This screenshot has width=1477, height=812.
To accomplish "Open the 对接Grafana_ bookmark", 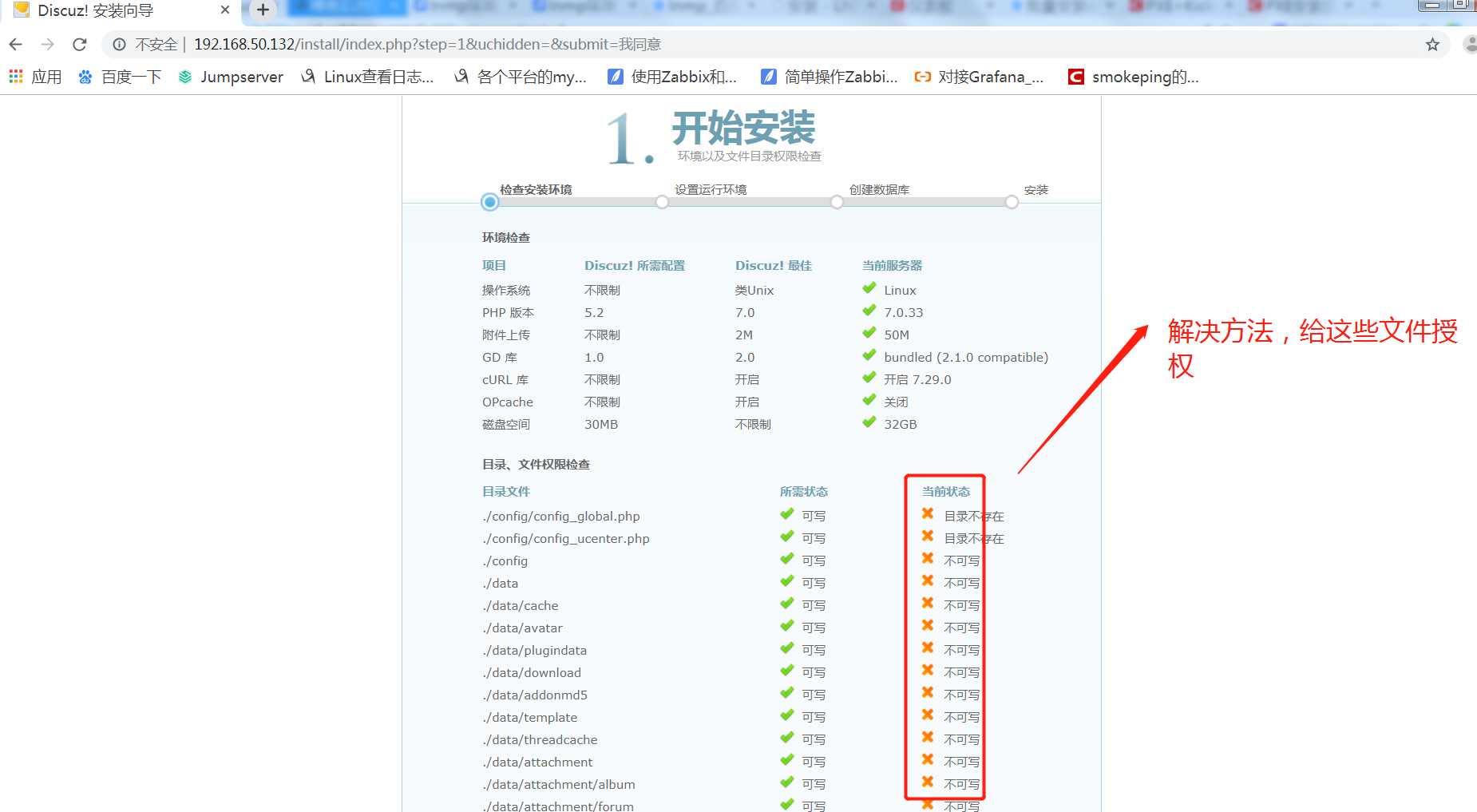I will 980,77.
